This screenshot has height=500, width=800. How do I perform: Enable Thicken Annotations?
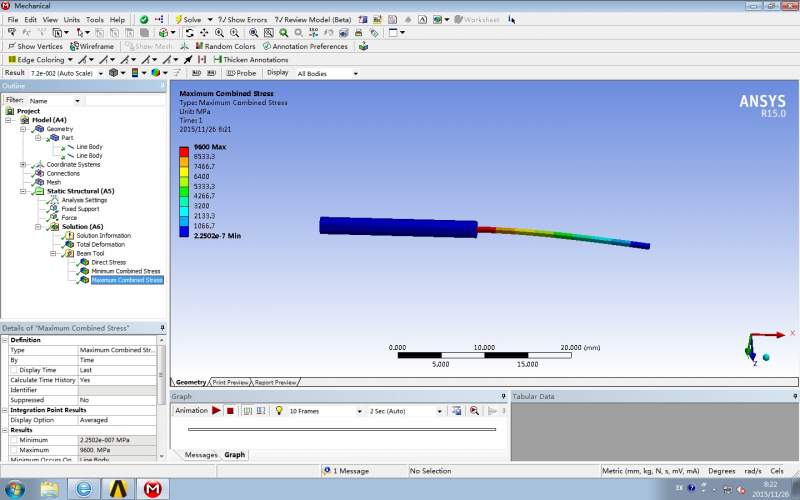[x=249, y=59]
